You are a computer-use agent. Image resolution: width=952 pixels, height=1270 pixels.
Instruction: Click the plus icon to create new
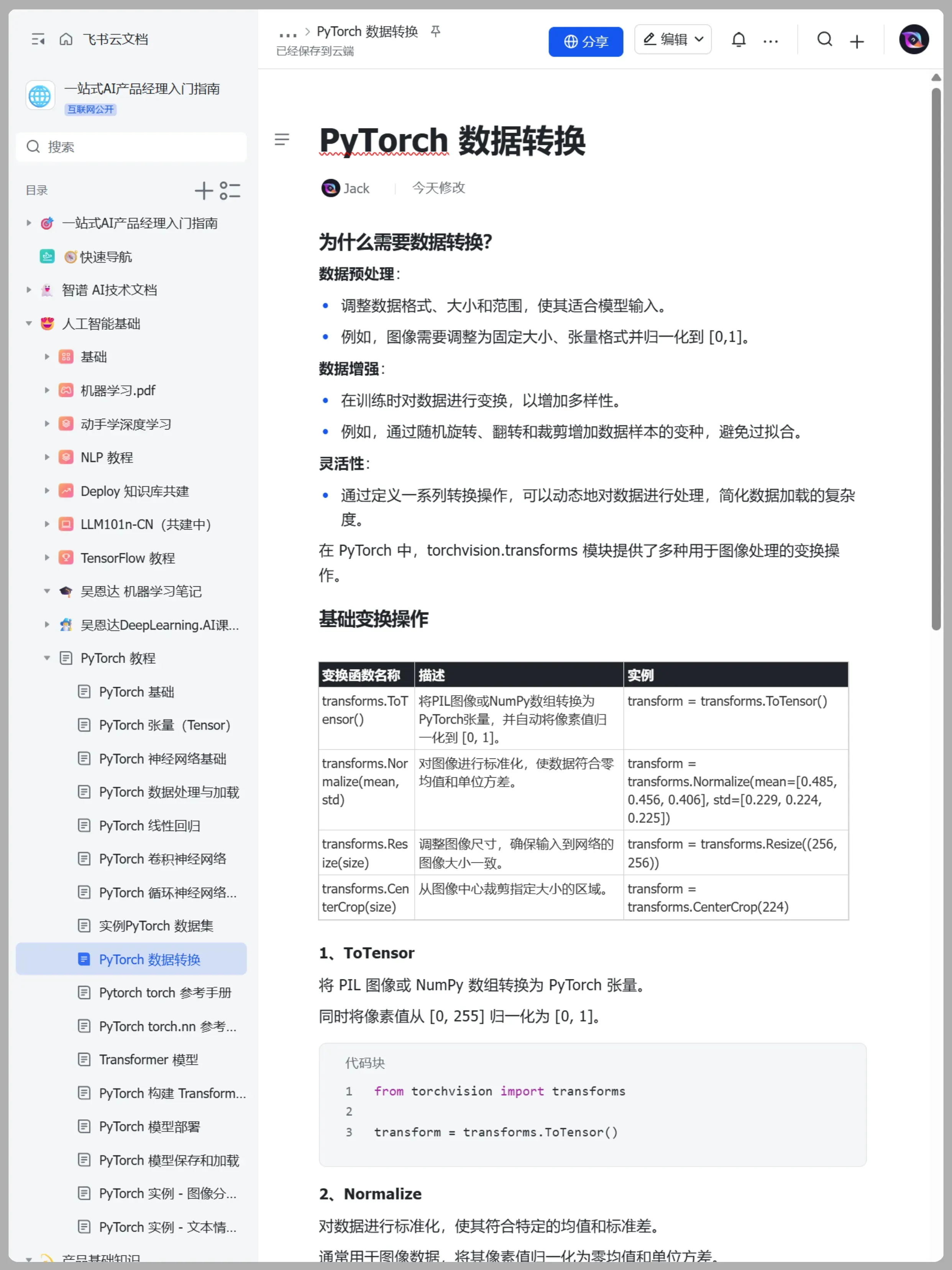[x=856, y=41]
